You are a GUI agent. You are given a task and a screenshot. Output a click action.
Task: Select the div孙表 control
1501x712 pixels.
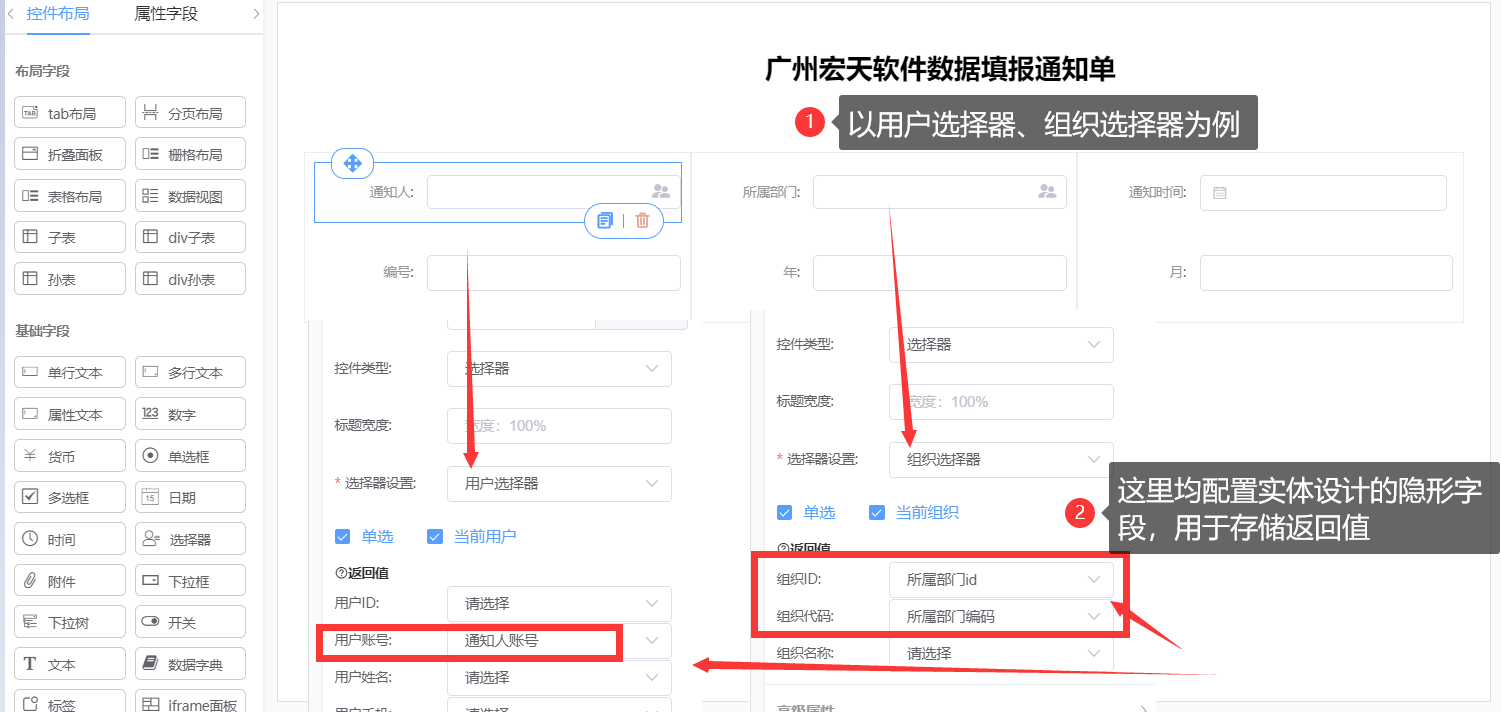[x=190, y=279]
